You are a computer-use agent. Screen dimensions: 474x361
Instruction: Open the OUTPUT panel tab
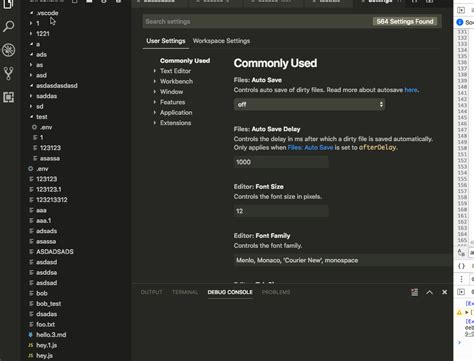[152, 292]
